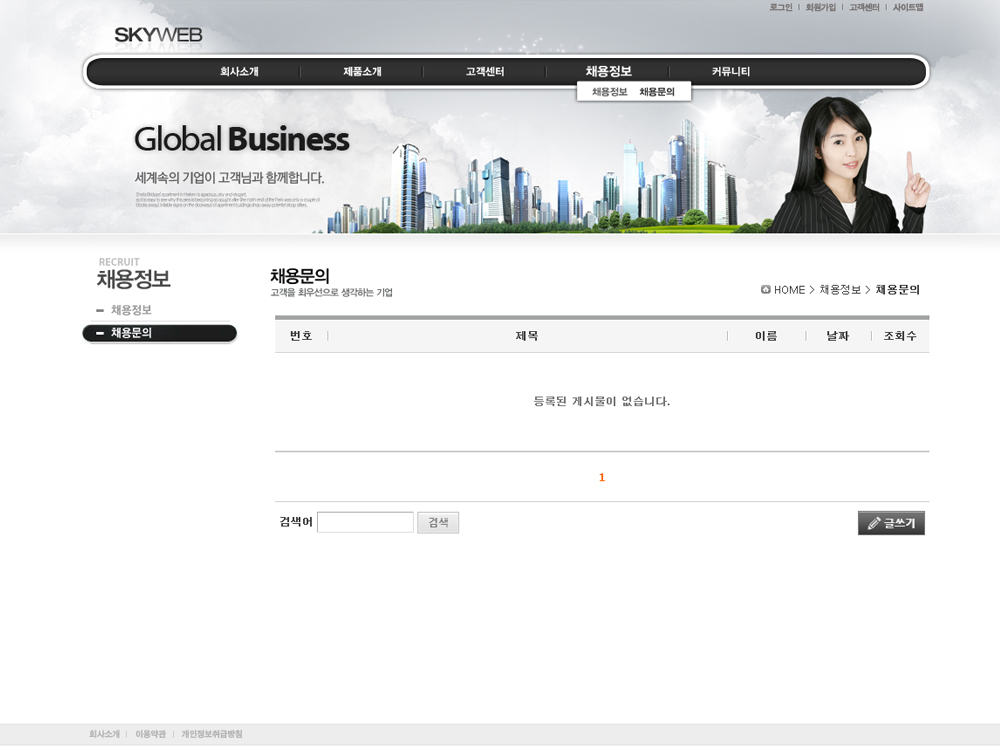Select 회사소개 in the main navigation bar
1000x750 pixels.
[x=239, y=72]
